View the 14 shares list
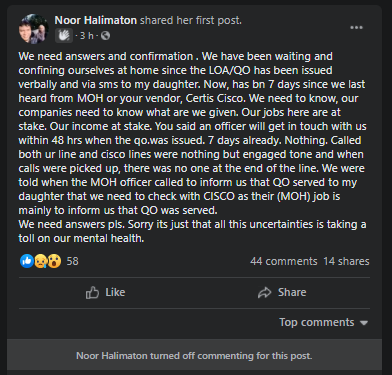The width and height of the screenshot is (392, 375). 346,261
